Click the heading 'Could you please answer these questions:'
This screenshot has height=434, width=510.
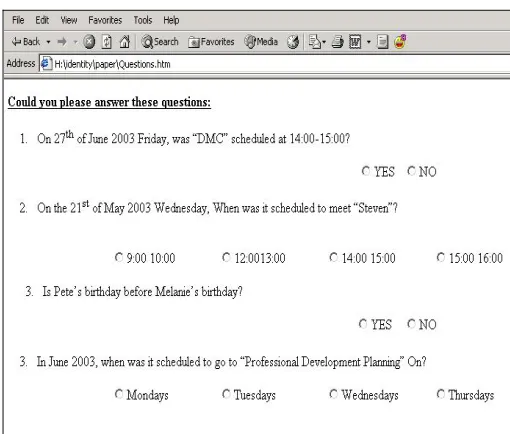click(x=109, y=102)
